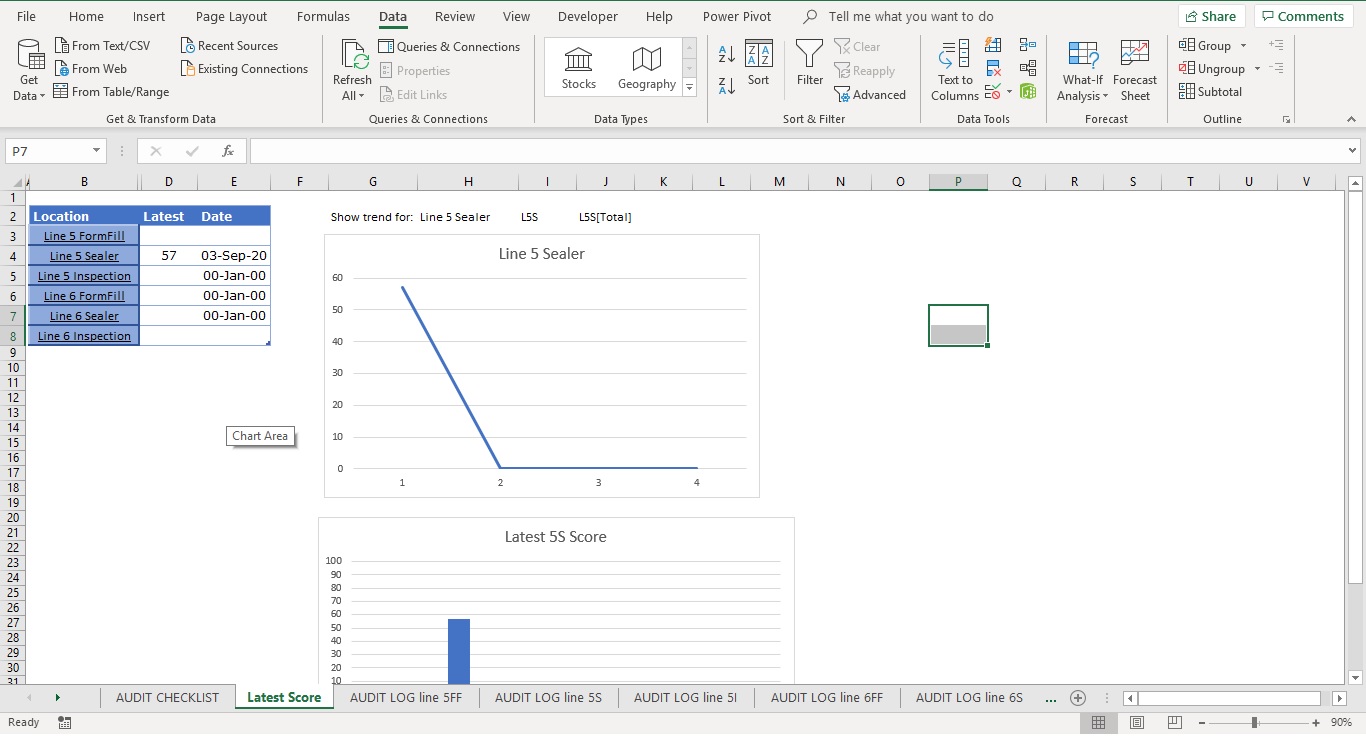Open the Get Data dropdown
The image size is (1366, 738).
click(28, 68)
